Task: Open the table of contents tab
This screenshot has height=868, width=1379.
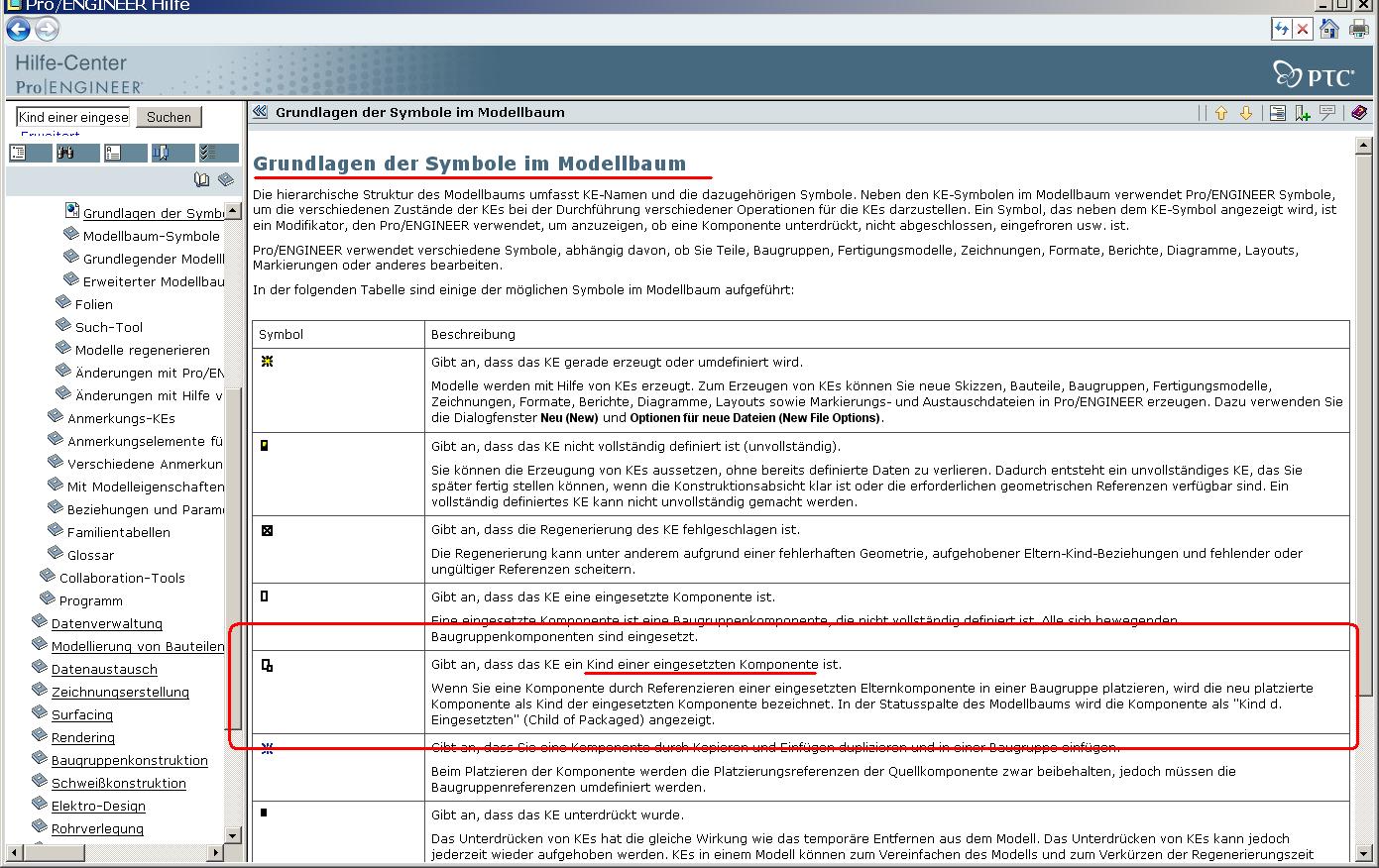Action: tap(30, 153)
